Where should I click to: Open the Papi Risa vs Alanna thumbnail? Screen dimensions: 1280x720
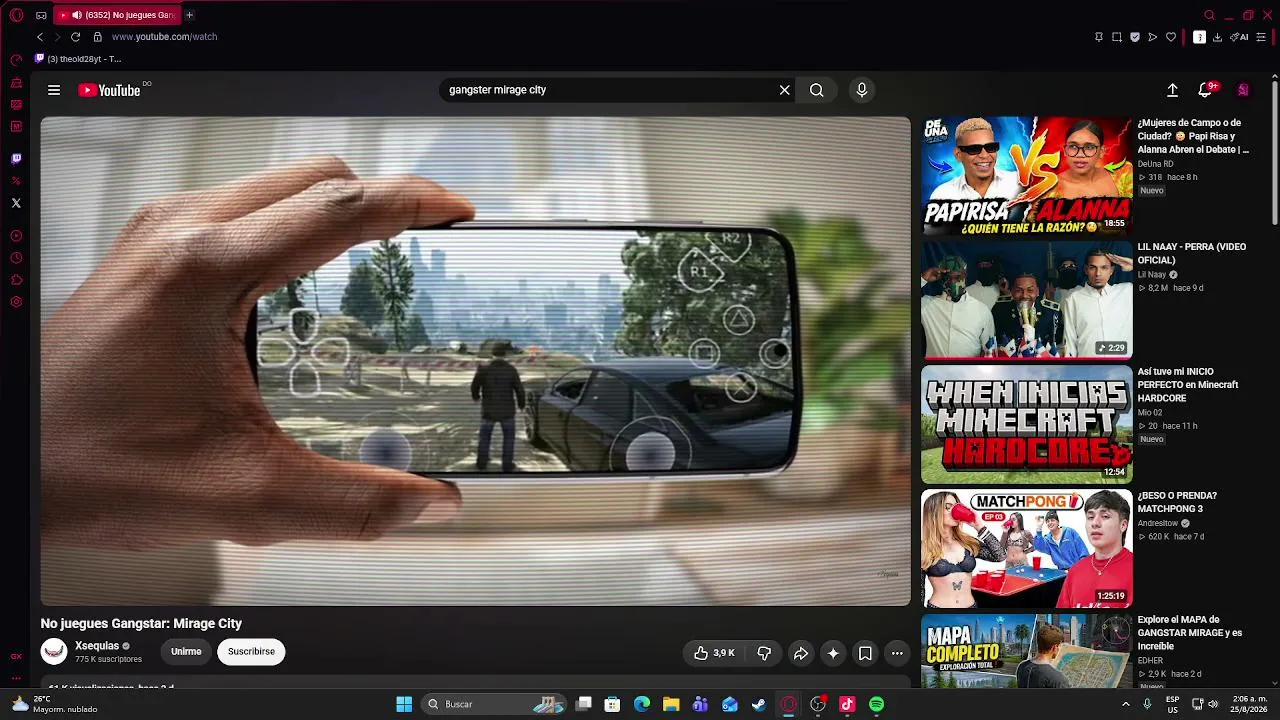[1027, 175]
